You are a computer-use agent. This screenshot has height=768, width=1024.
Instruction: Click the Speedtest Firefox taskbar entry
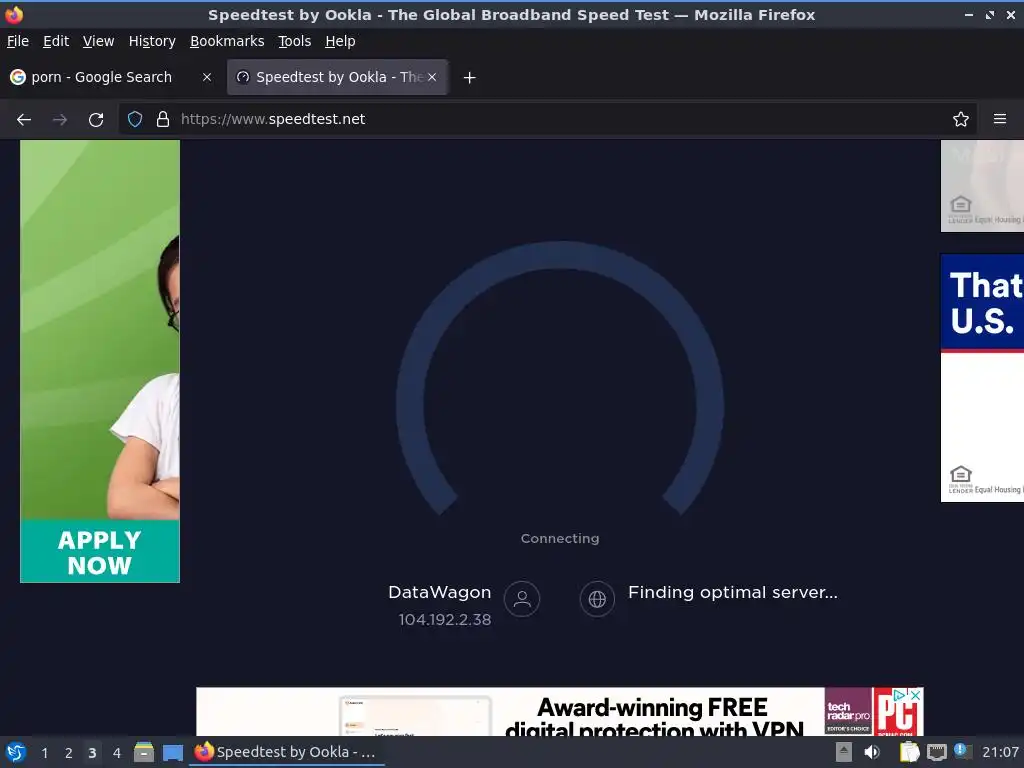286,752
